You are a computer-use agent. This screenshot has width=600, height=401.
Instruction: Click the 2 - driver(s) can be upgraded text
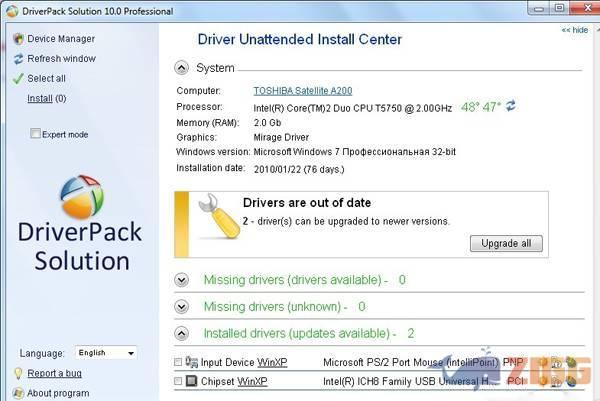pos(346,221)
